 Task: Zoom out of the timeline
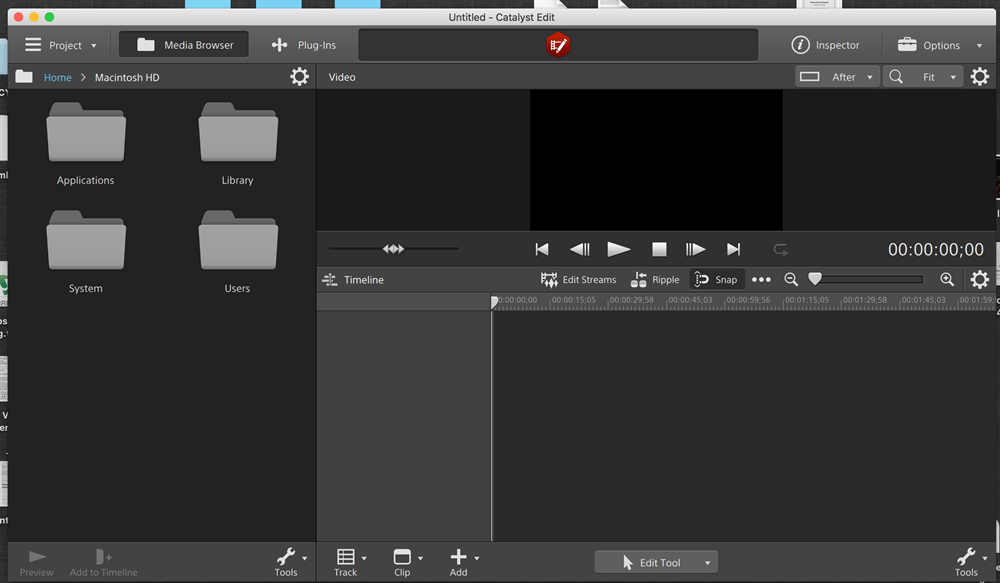coord(791,279)
